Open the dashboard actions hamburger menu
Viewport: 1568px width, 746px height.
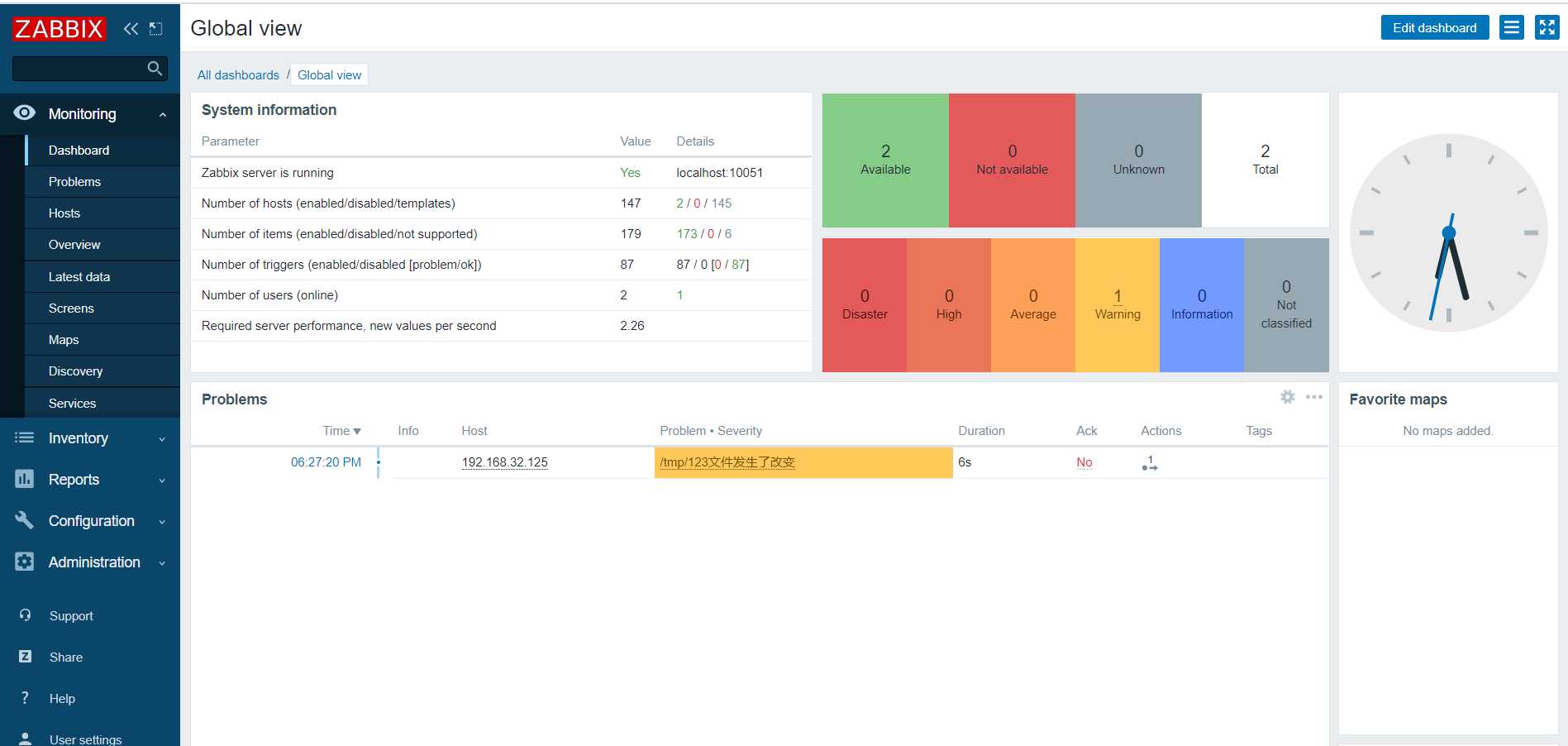[1512, 27]
